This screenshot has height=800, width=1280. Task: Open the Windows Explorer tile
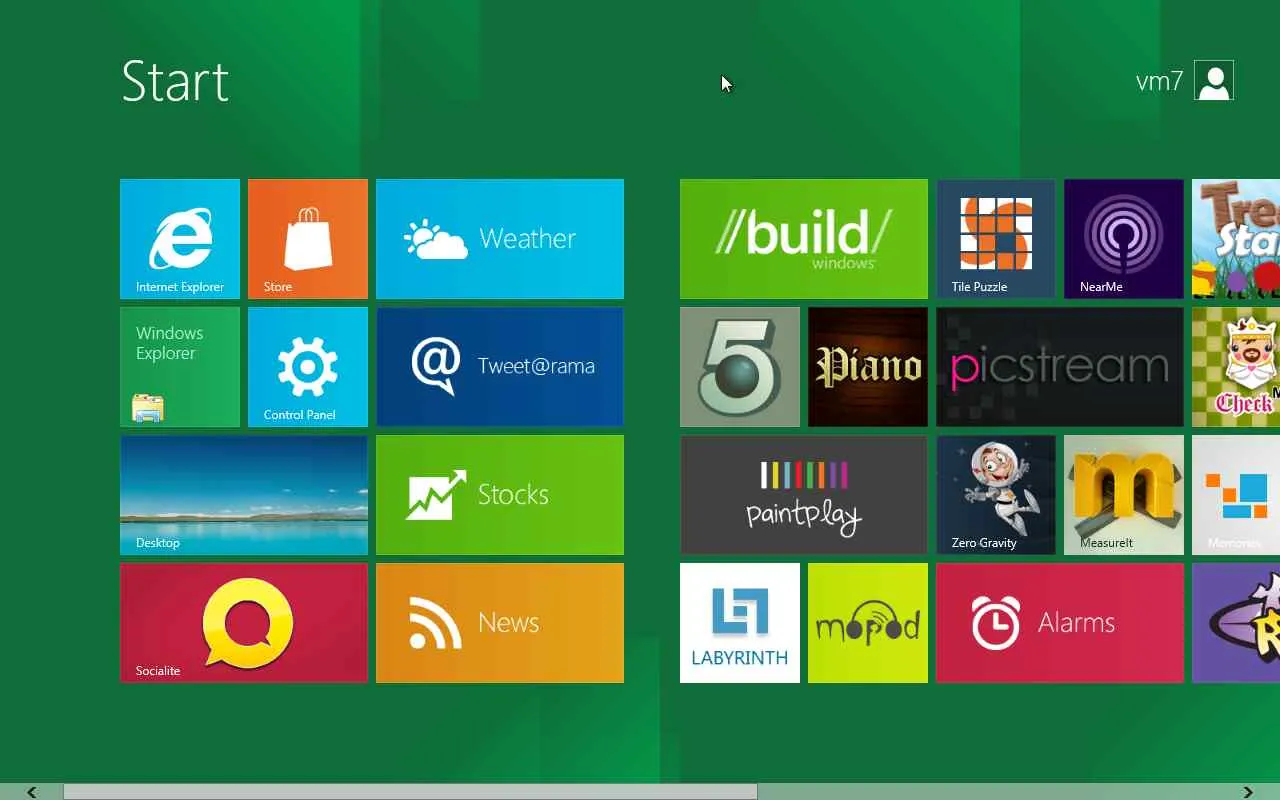[x=180, y=367]
